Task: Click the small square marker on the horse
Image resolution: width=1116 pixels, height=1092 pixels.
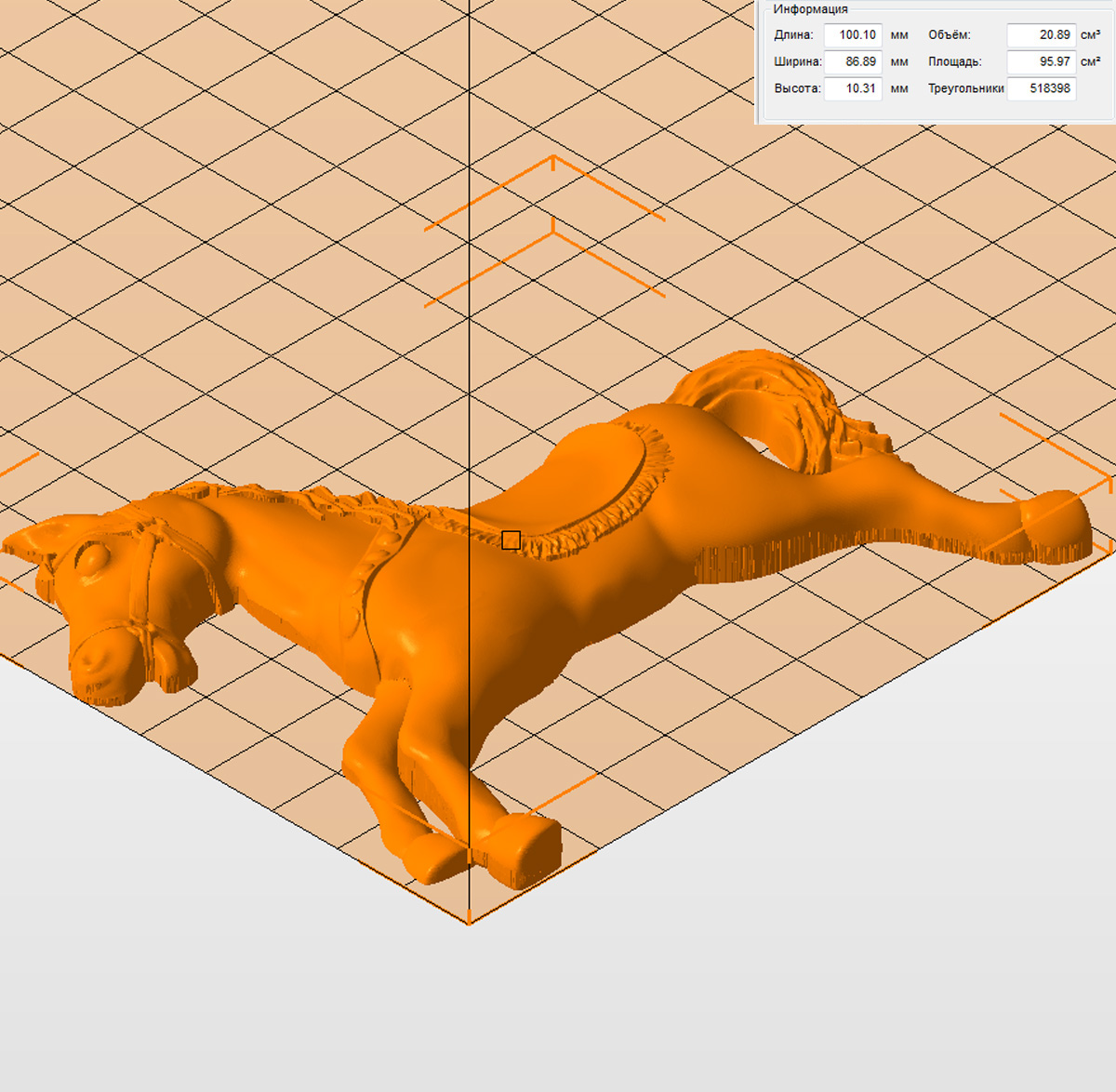Action: tap(511, 540)
